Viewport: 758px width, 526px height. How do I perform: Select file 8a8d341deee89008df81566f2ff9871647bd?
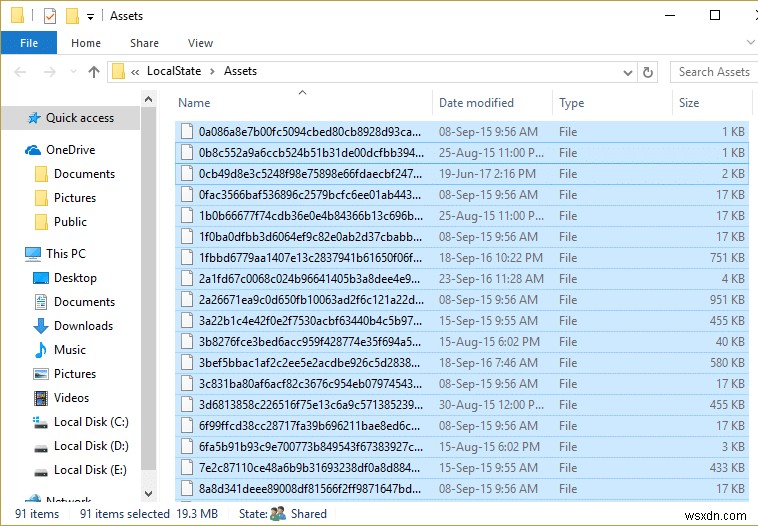tap(462, 489)
